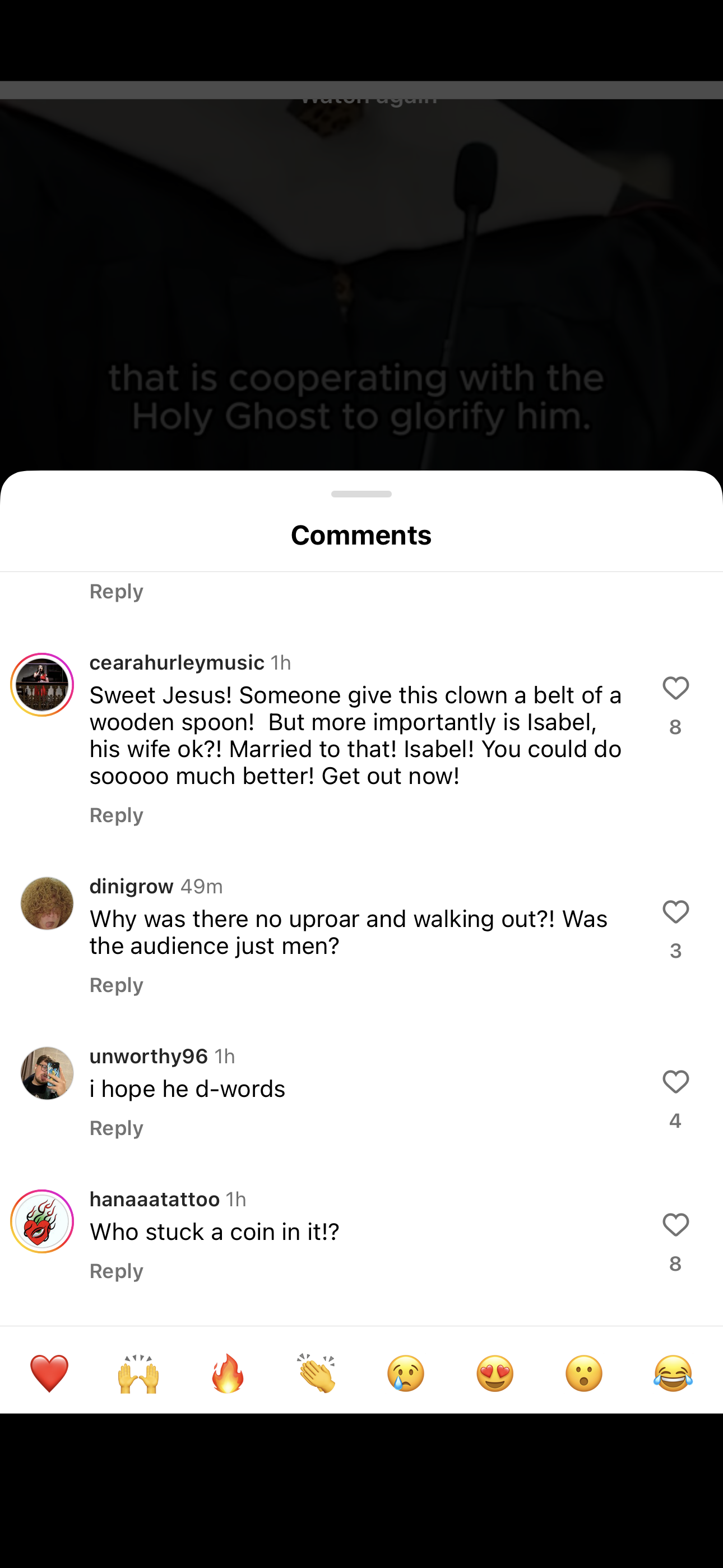Send the laughing tears emoji
The image size is (723, 1568).
[x=673, y=1373]
